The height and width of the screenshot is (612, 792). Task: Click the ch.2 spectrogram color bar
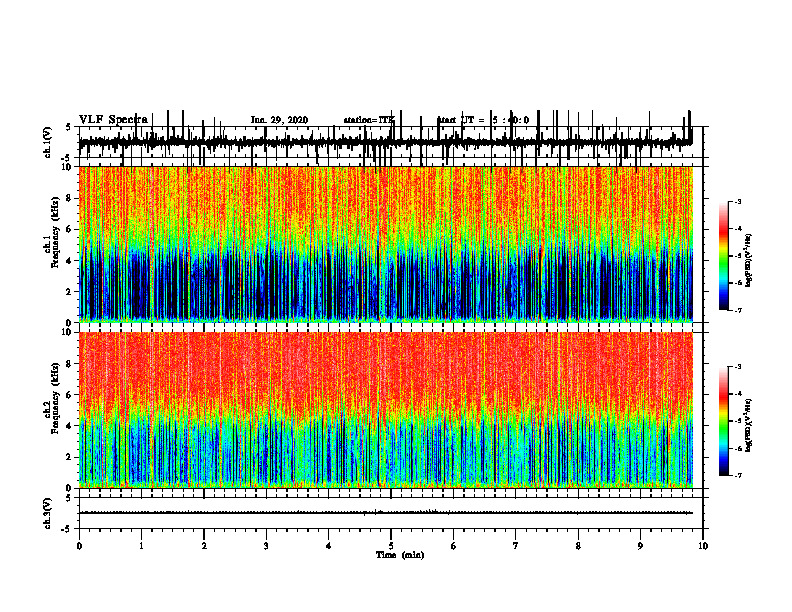723,421
